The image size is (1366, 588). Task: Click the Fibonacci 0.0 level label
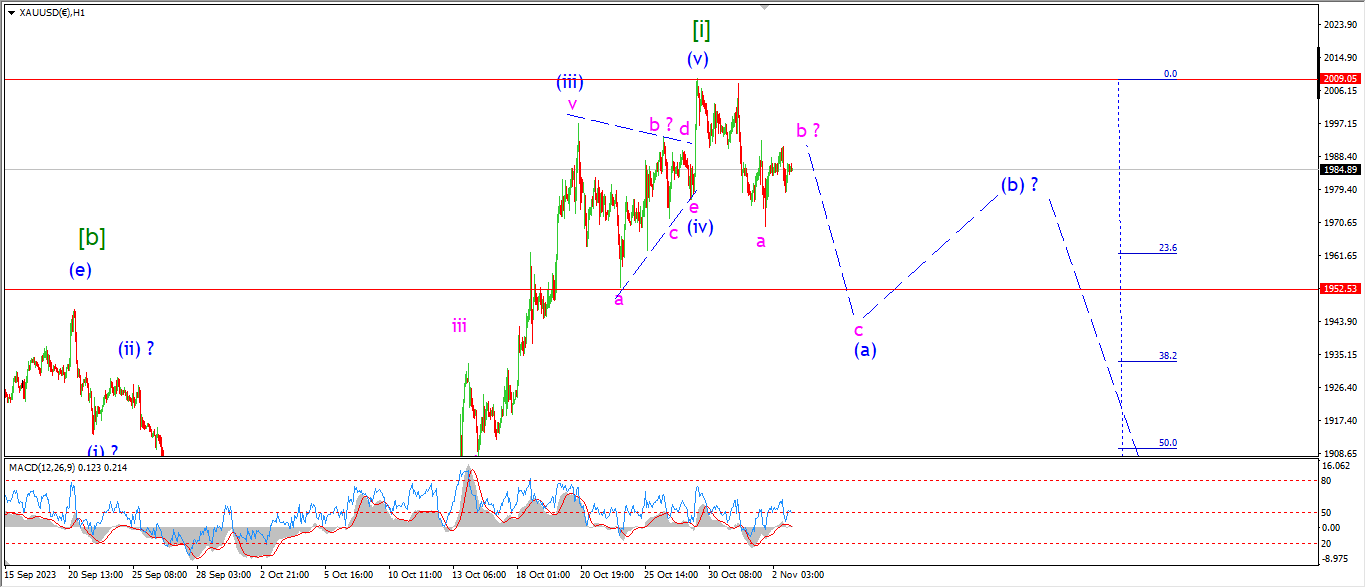coord(1170,74)
